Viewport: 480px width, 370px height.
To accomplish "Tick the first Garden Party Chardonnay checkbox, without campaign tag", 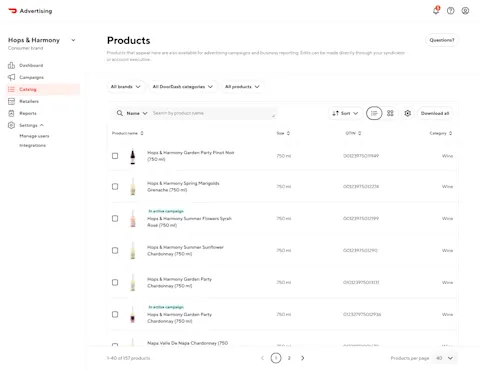I will pyautogui.click(x=115, y=283).
